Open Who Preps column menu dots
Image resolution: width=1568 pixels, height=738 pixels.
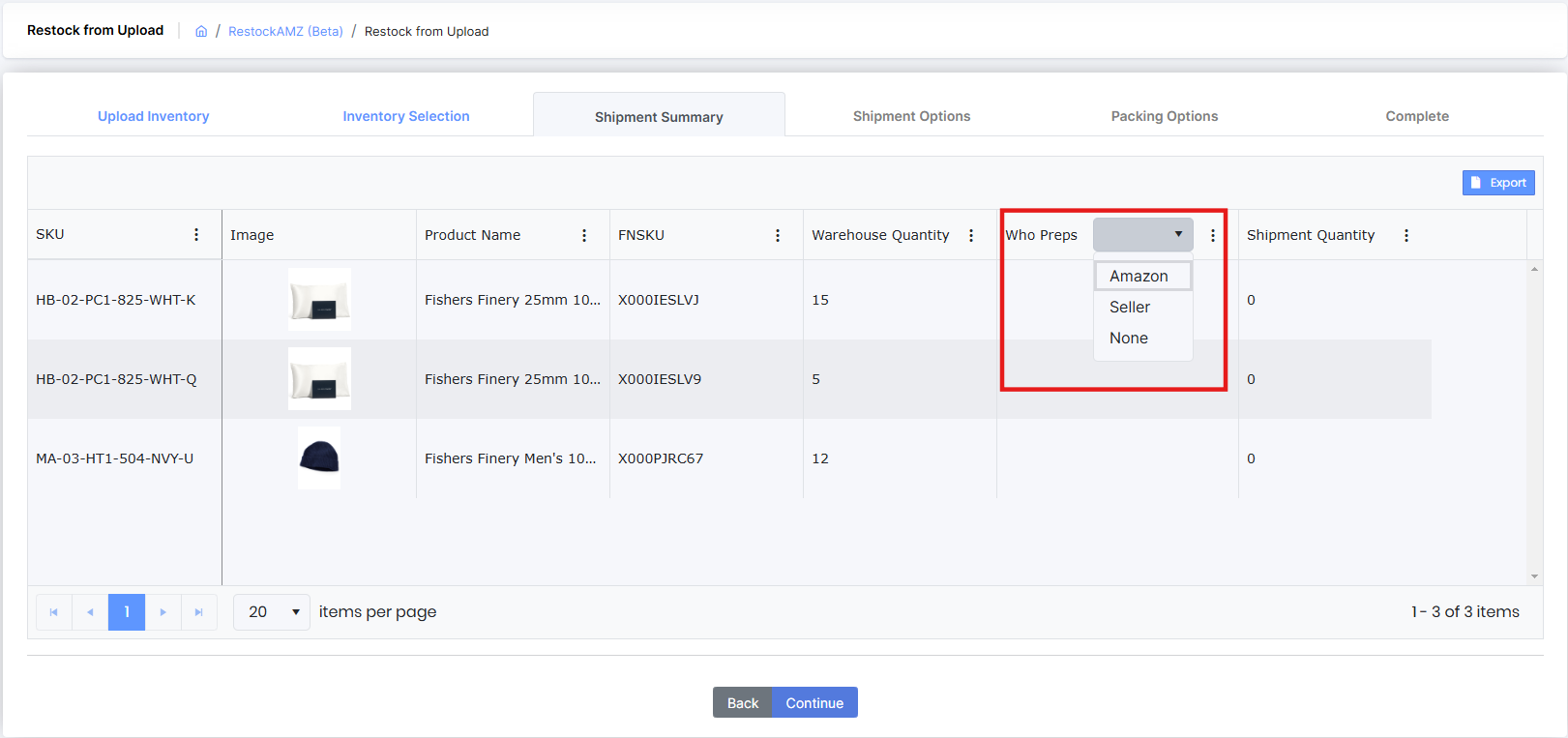click(1213, 235)
